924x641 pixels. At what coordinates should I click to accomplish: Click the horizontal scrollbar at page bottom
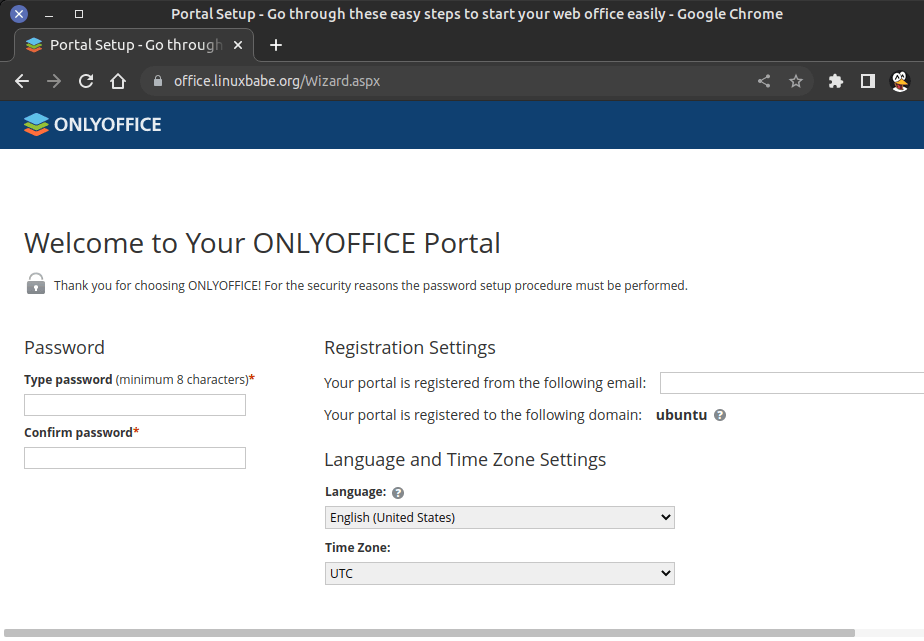coord(430,633)
